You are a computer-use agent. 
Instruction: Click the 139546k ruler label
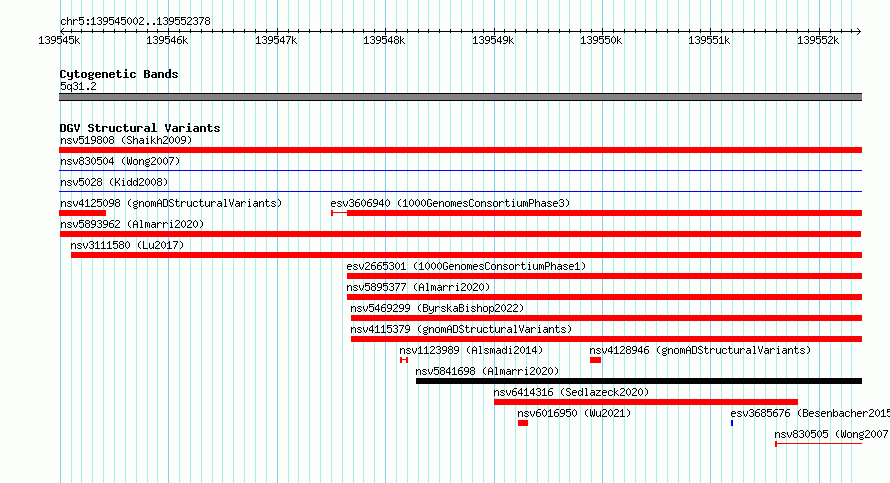click(x=167, y=40)
